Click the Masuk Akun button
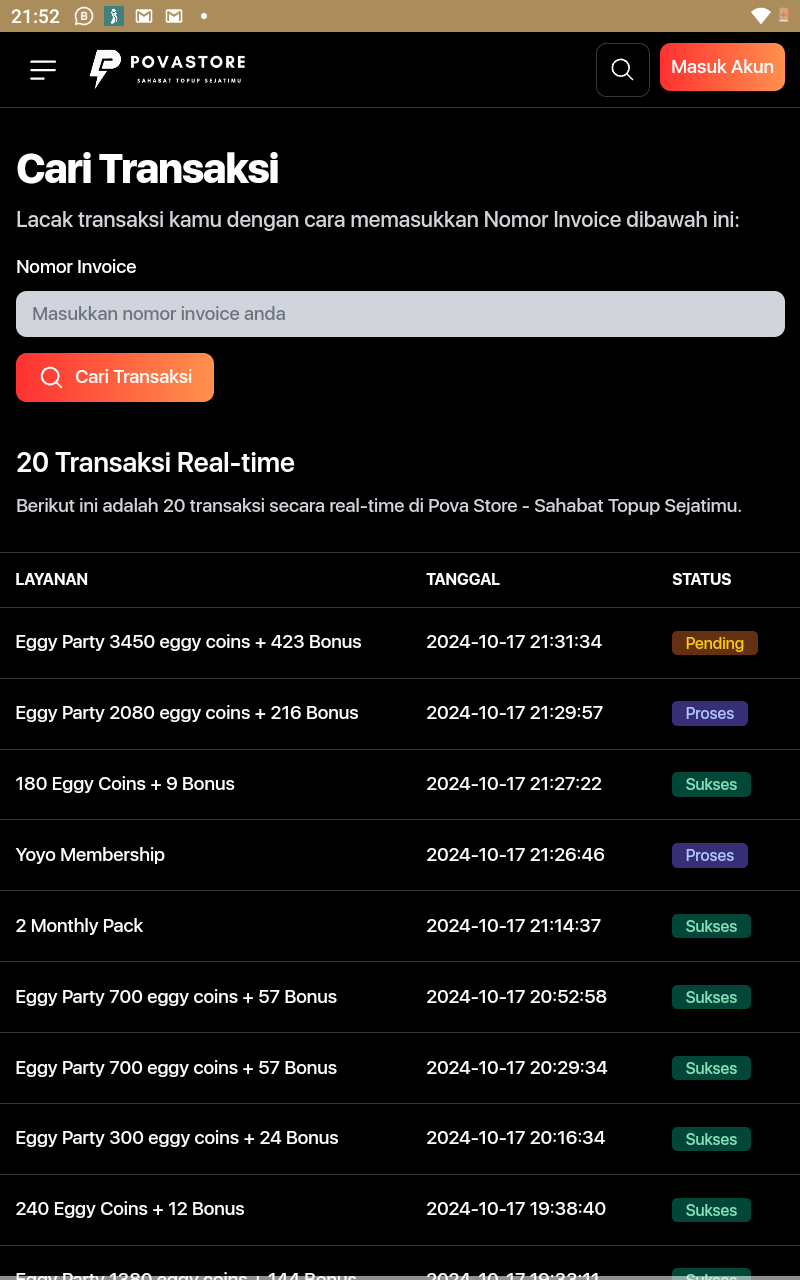800x1280 pixels. click(722, 67)
